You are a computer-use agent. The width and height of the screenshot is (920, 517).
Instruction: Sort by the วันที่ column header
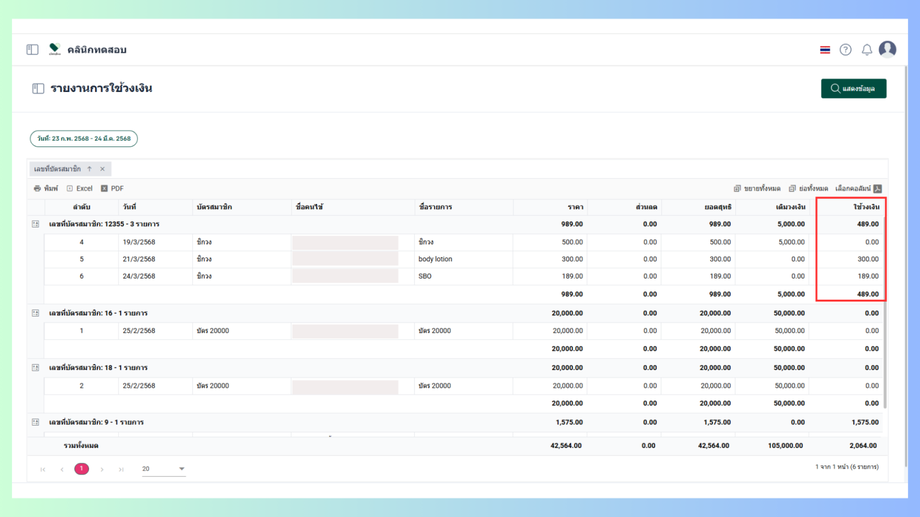point(155,207)
